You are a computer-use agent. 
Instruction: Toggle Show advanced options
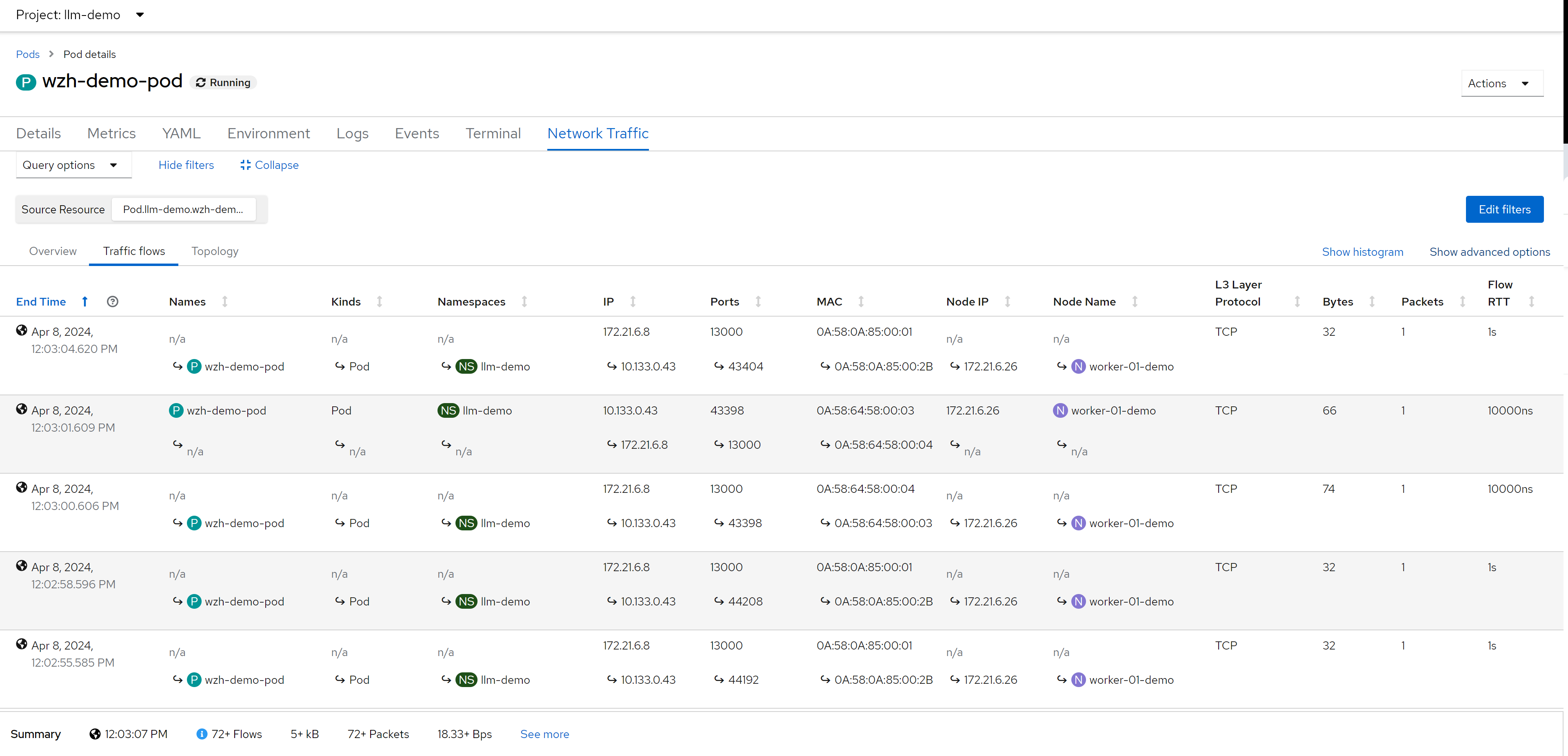(1490, 252)
